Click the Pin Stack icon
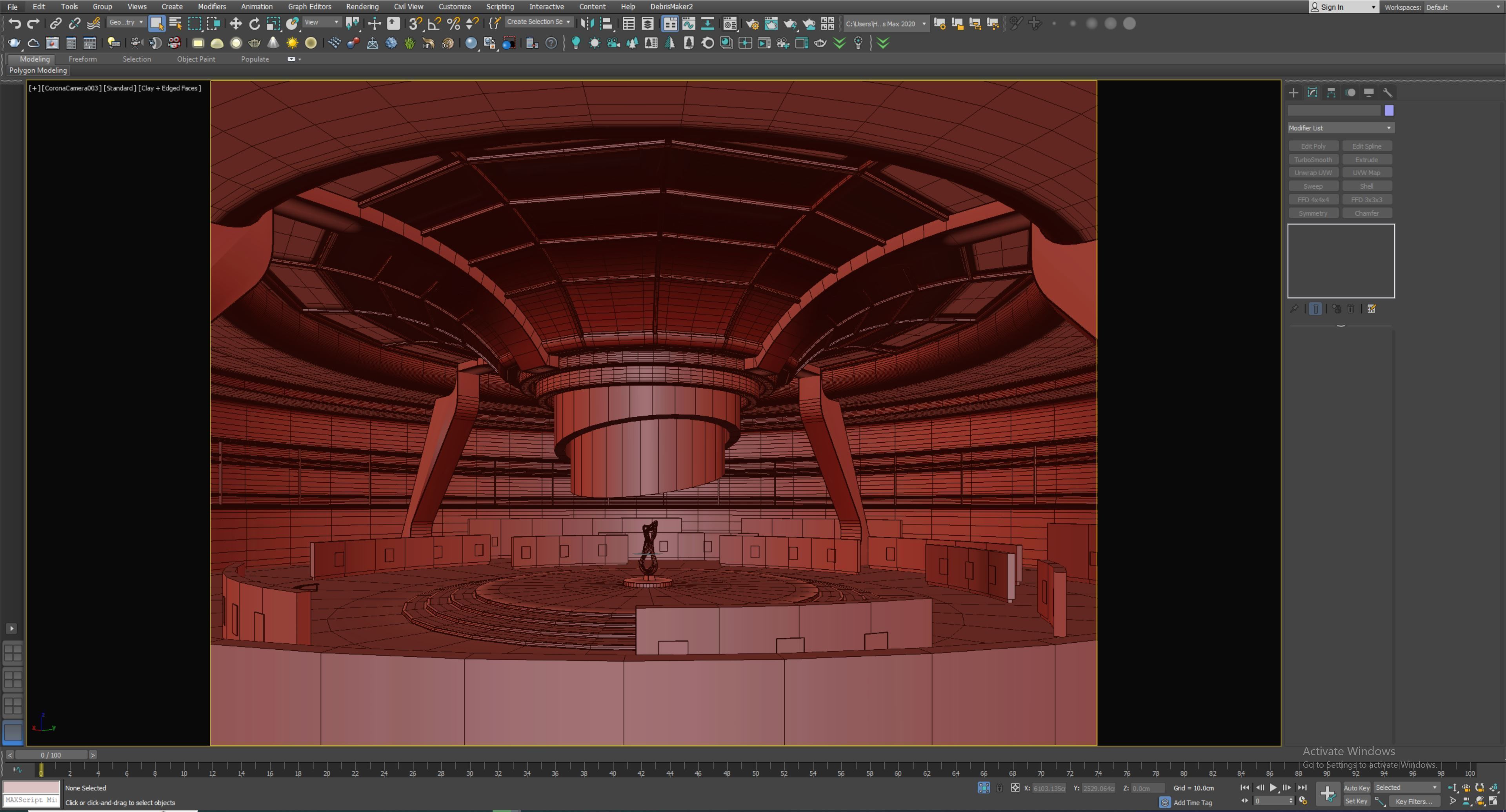This screenshot has height=812, width=1506. tap(1294, 309)
